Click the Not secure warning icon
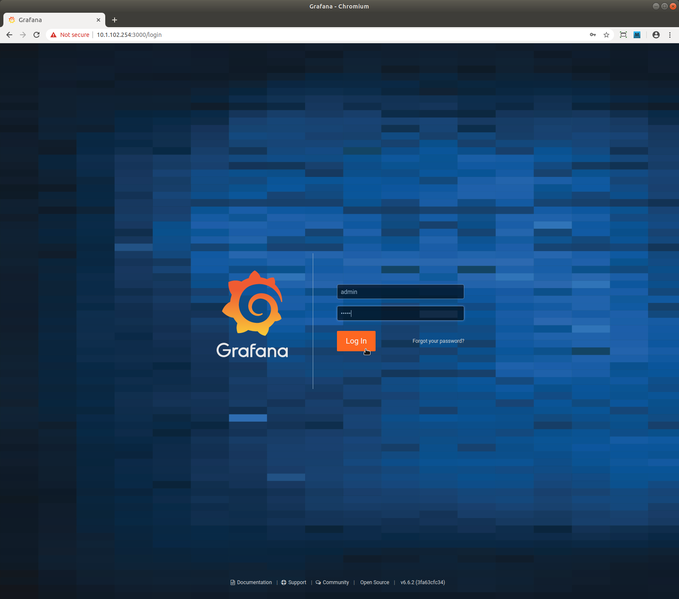The height and width of the screenshot is (599, 679). [53, 35]
